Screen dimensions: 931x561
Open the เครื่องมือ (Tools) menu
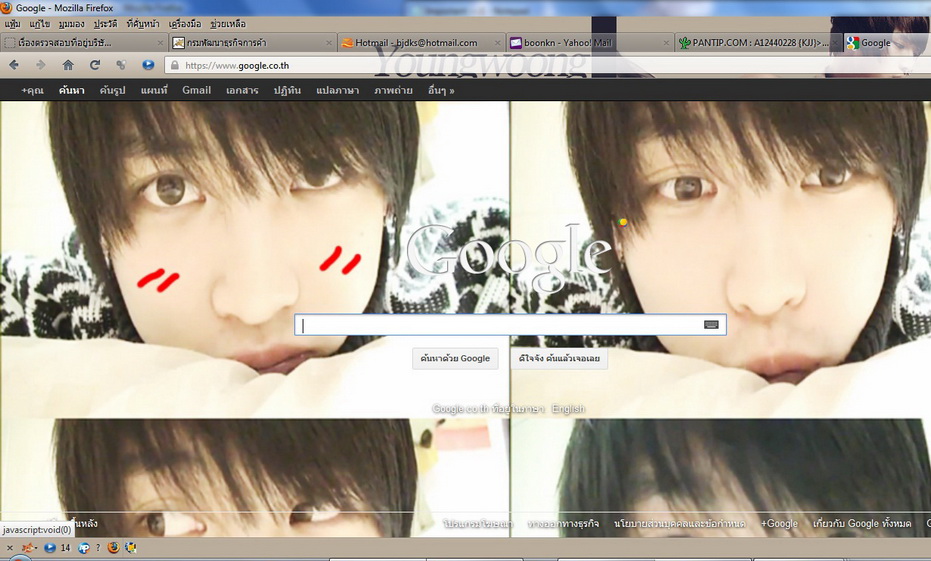tap(185, 24)
